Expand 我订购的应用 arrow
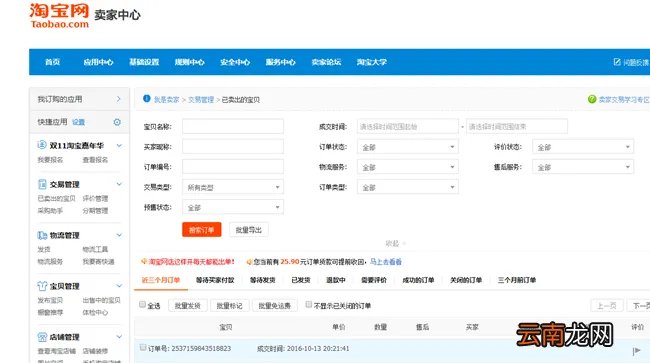 [x=119, y=99]
